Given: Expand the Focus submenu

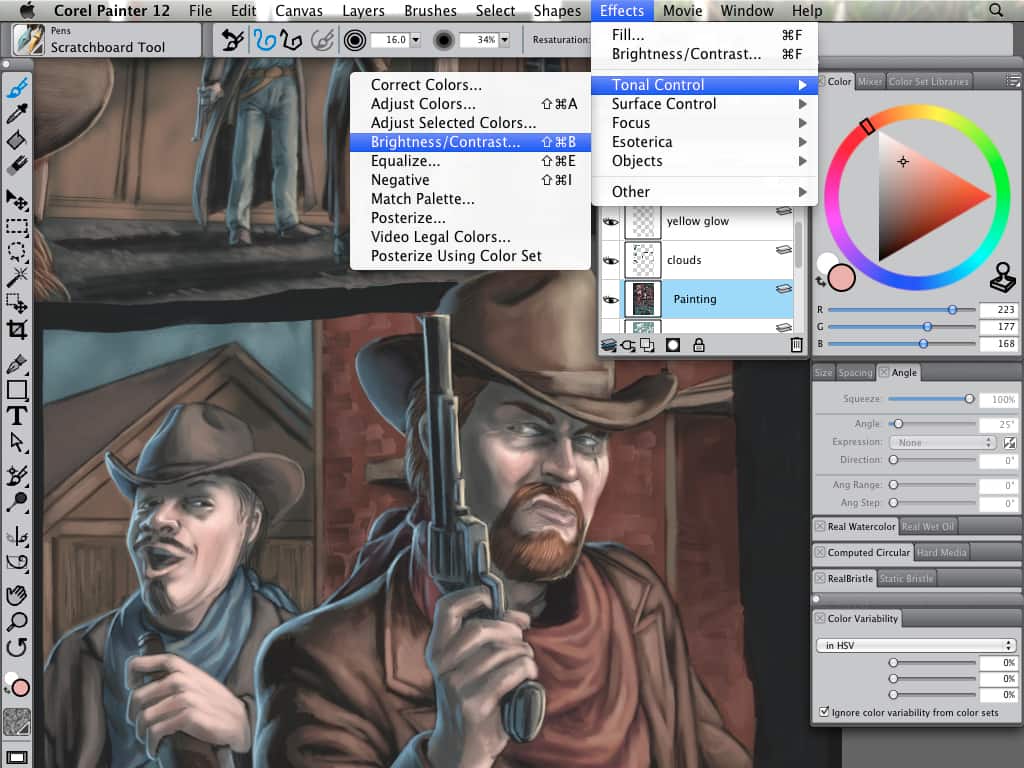Looking at the screenshot, I should (704, 123).
